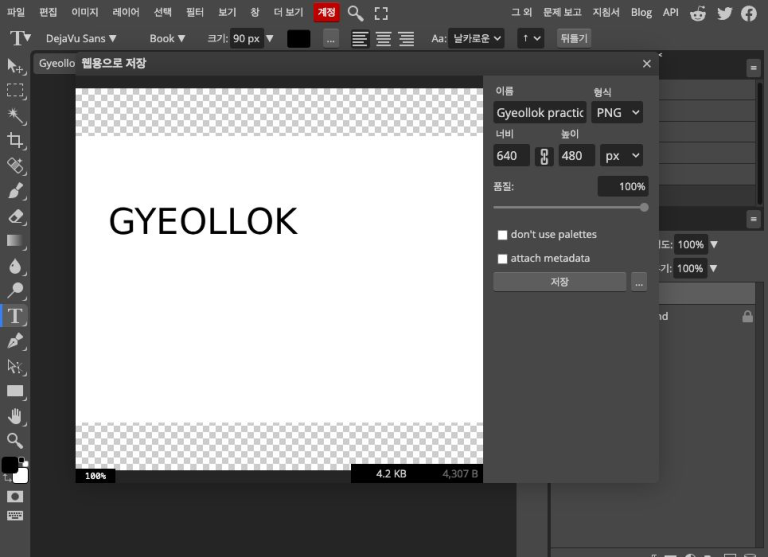Open DejaVu Sans font dropdown
768x557 pixels.
click(x=81, y=38)
